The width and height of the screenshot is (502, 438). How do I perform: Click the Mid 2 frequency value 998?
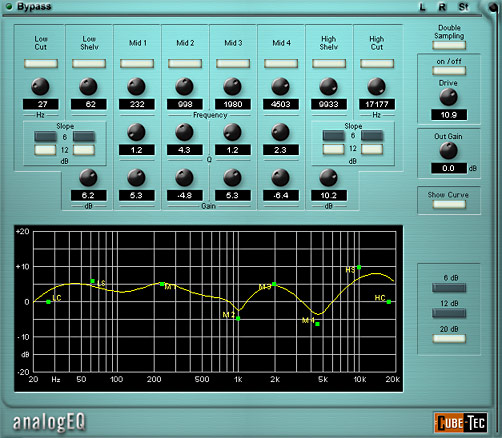[x=185, y=104]
